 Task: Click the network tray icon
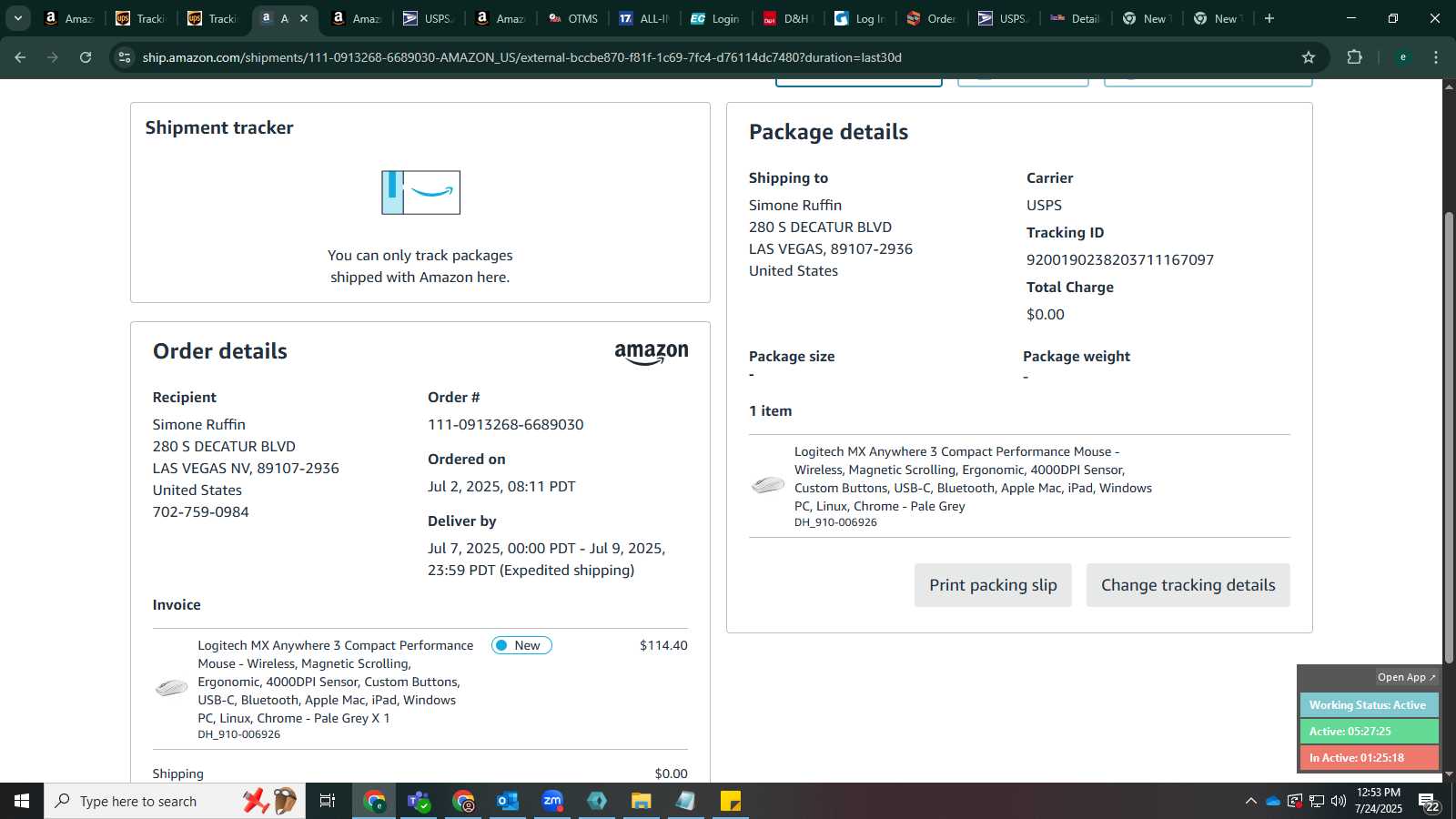tap(1317, 801)
